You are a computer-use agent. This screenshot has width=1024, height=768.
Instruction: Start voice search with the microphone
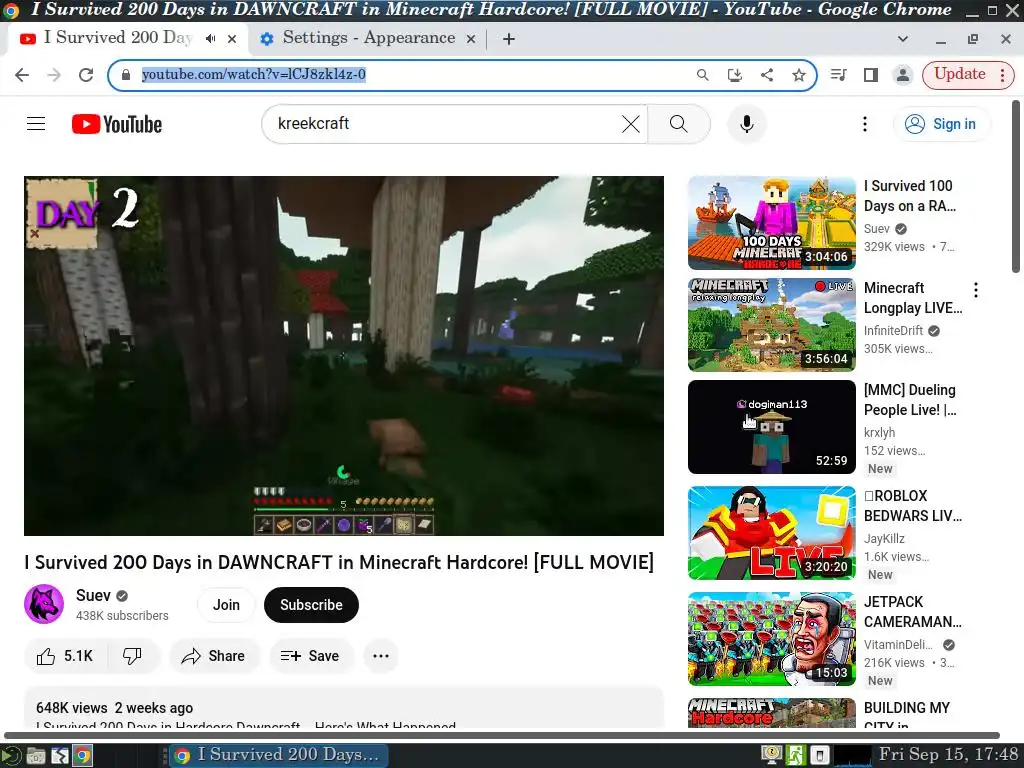pyautogui.click(x=746, y=123)
